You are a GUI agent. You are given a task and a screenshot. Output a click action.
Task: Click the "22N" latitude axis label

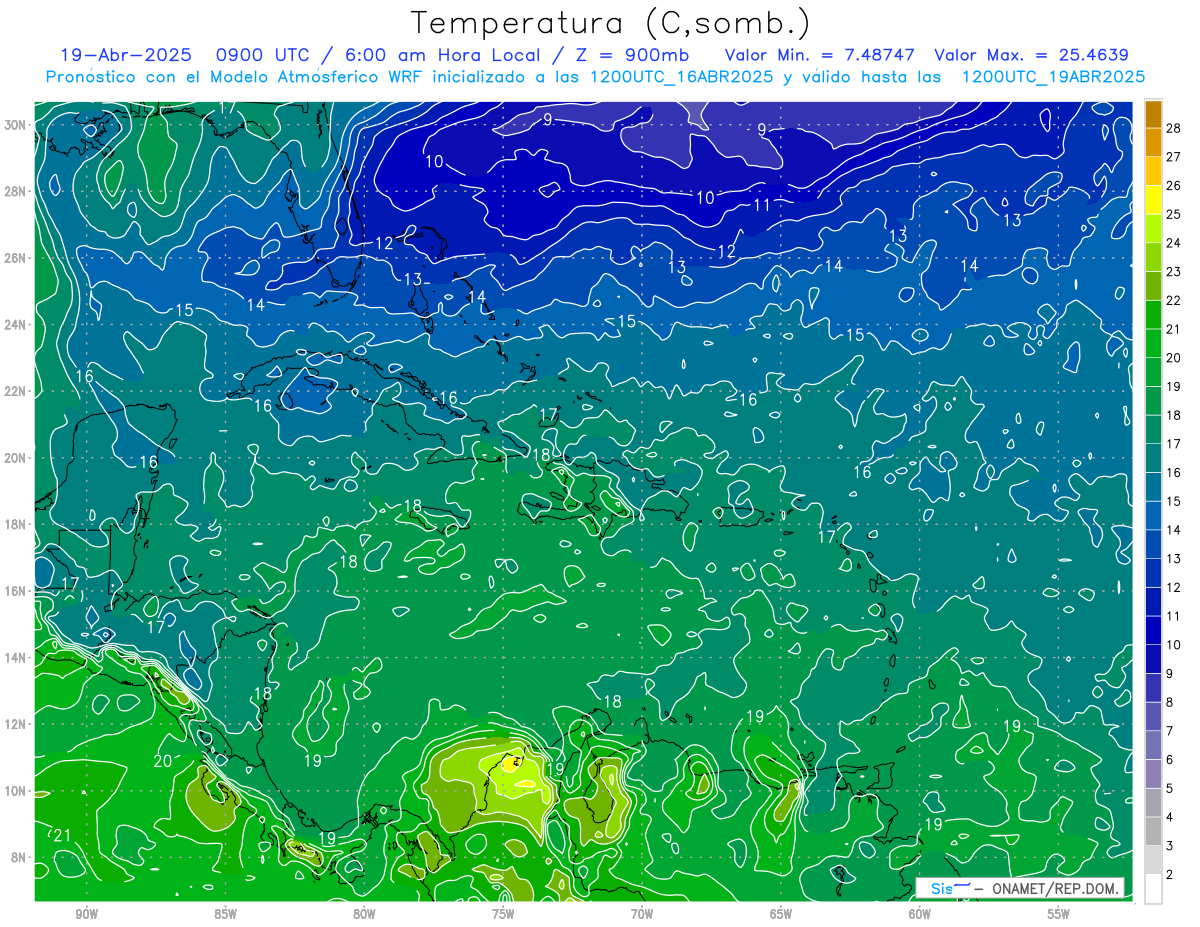pyautogui.click(x=16, y=391)
